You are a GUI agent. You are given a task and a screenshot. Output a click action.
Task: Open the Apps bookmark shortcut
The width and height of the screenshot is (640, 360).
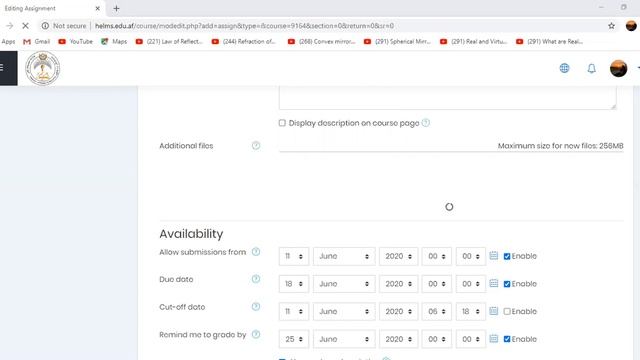tap(8, 42)
